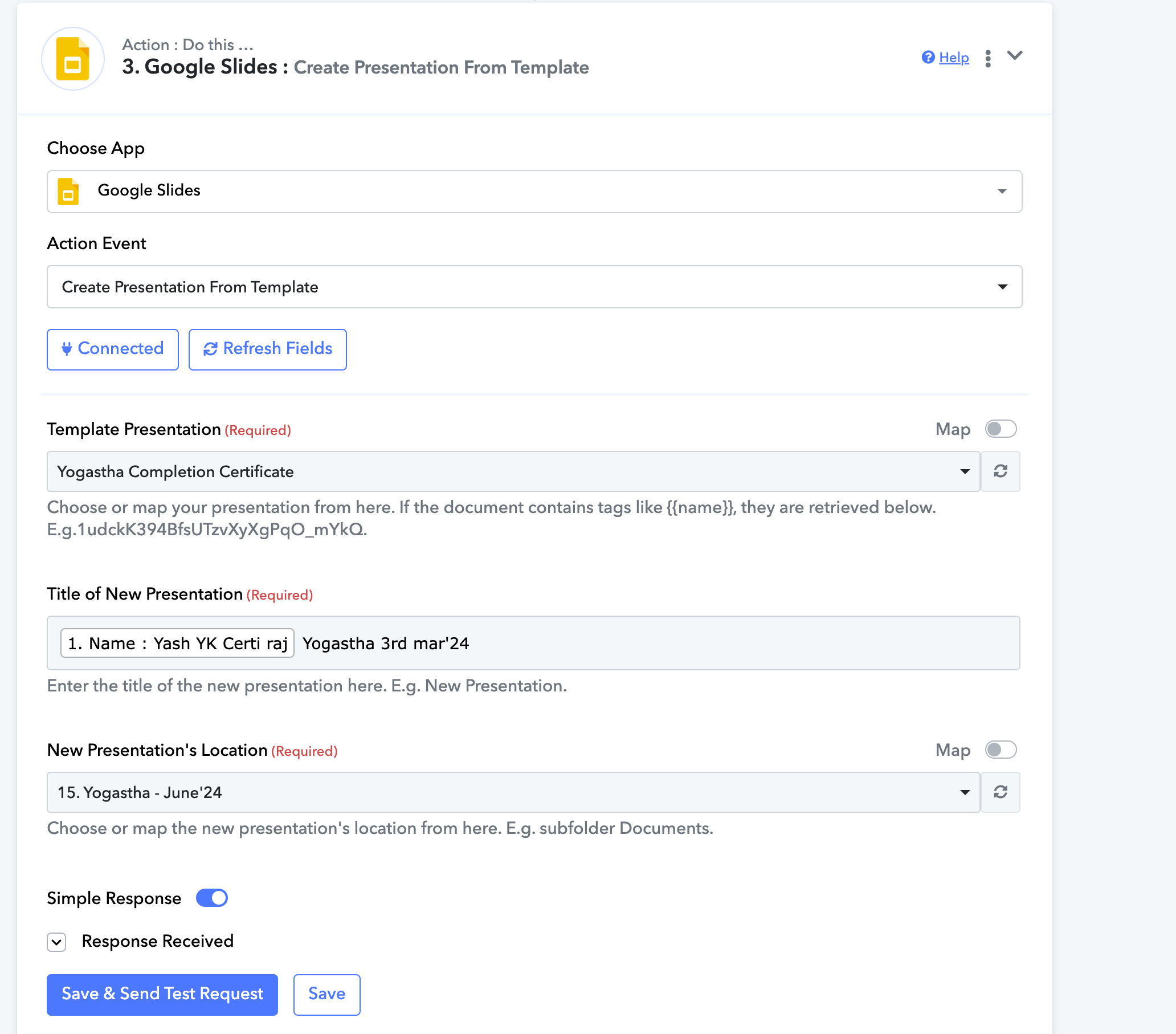Viewport: 1176px width, 1034px height.
Task: Click the Save button
Action: tap(327, 994)
